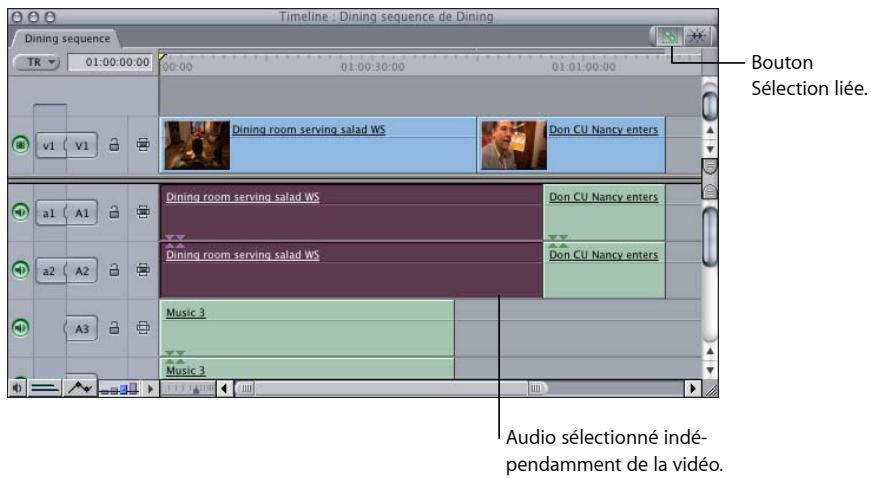Toggle Auto Select on V1 track
The width and height of the screenshot is (871, 479).
click(x=143, y=145)
